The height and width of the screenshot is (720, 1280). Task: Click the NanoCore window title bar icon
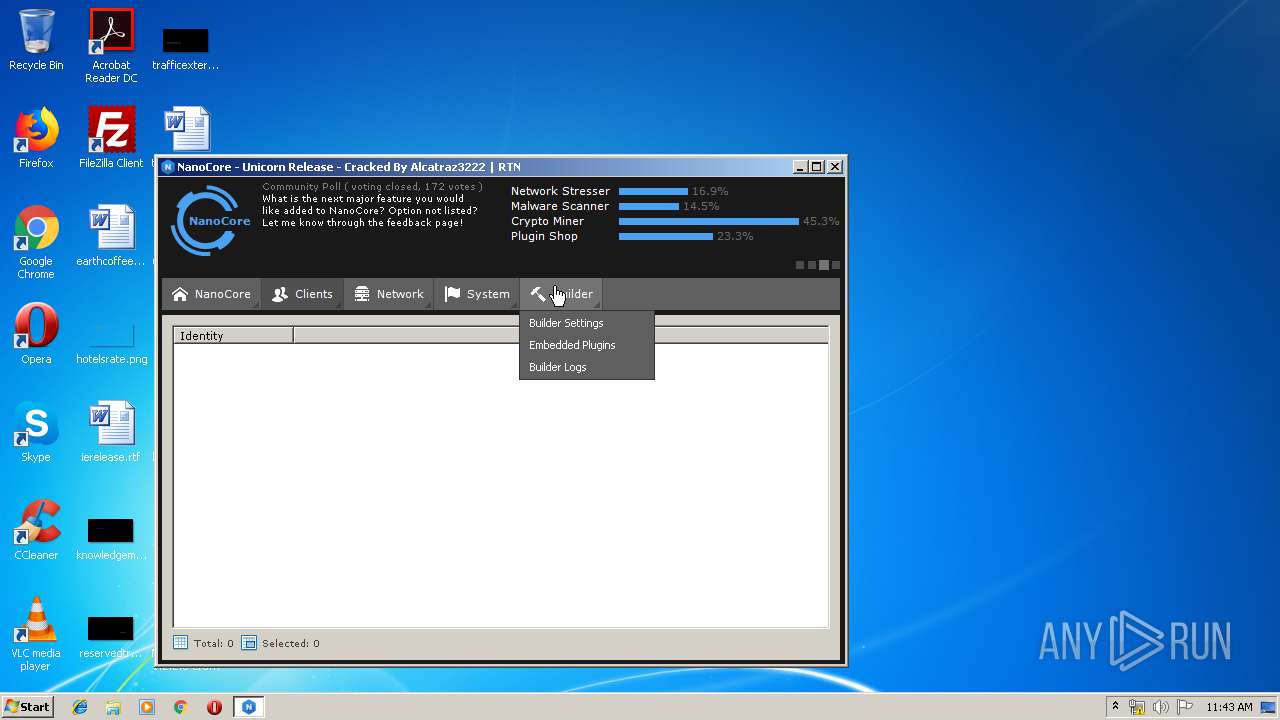167,167
